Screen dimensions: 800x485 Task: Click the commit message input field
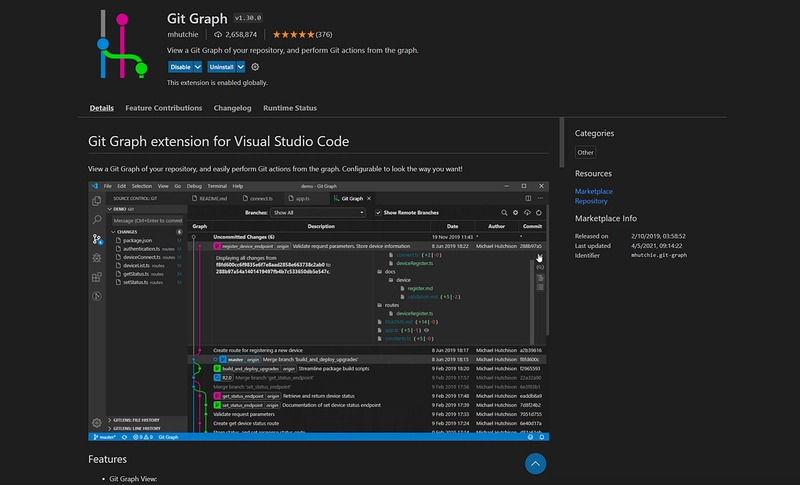tap(147, 220)
